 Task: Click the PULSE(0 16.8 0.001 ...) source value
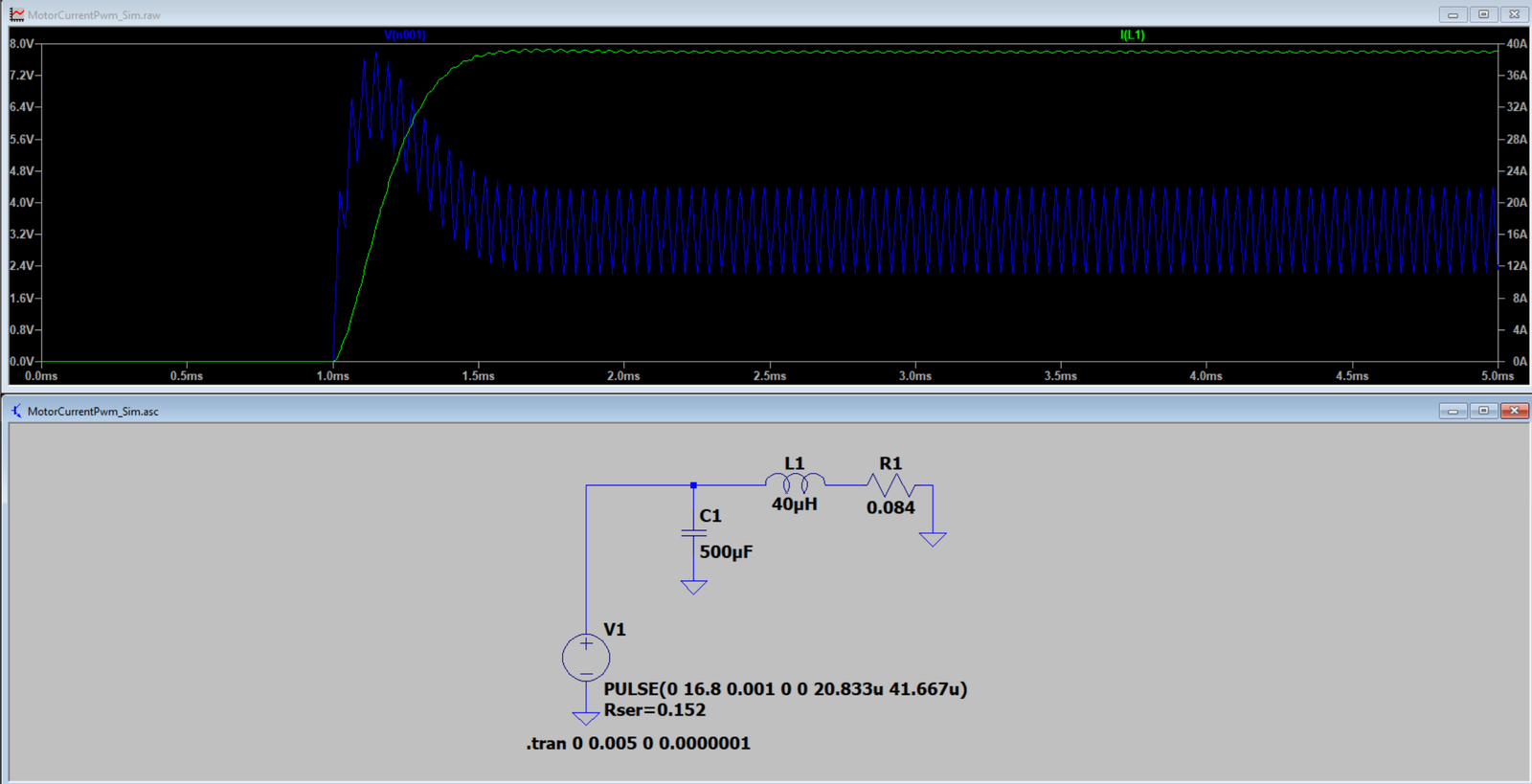tap(785, 689)
